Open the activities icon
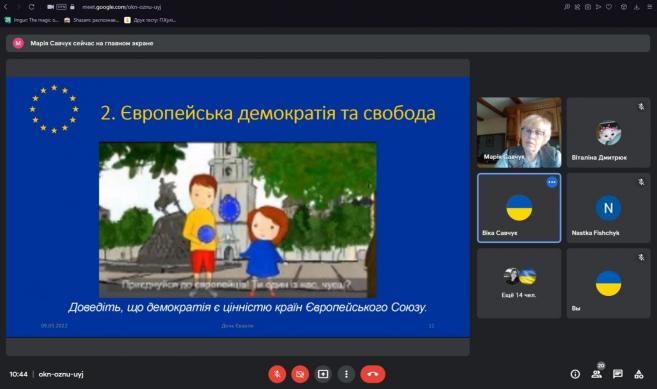The image size is (657, 389). pyautogui.click(x=639, y=374)
